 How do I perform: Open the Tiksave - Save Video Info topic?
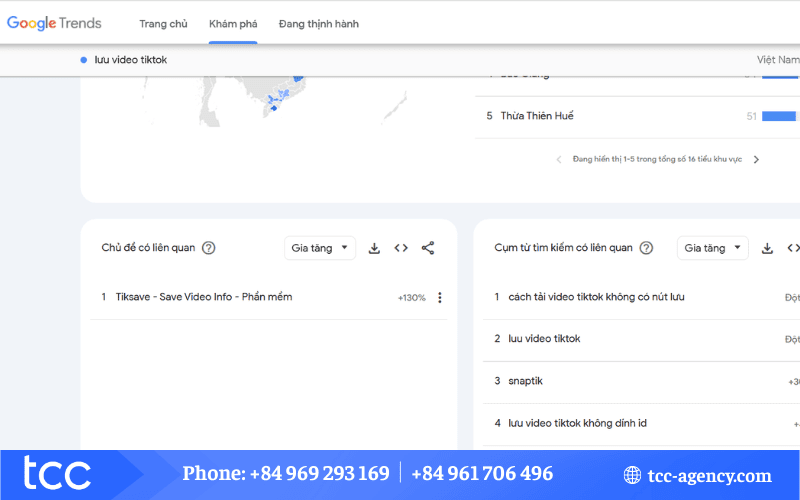[x=204, y=297]
